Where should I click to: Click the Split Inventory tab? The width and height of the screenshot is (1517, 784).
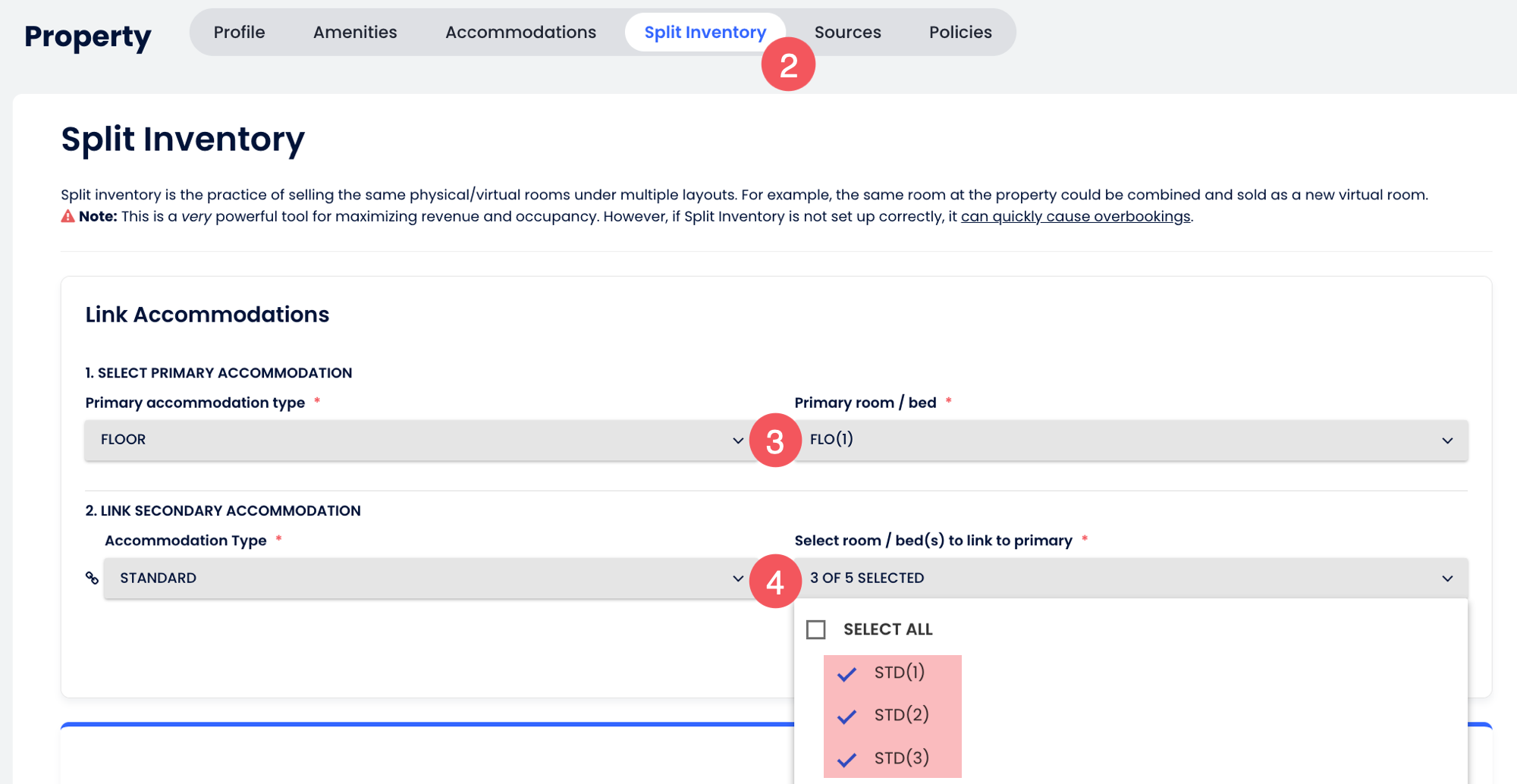tap(704, 33)
